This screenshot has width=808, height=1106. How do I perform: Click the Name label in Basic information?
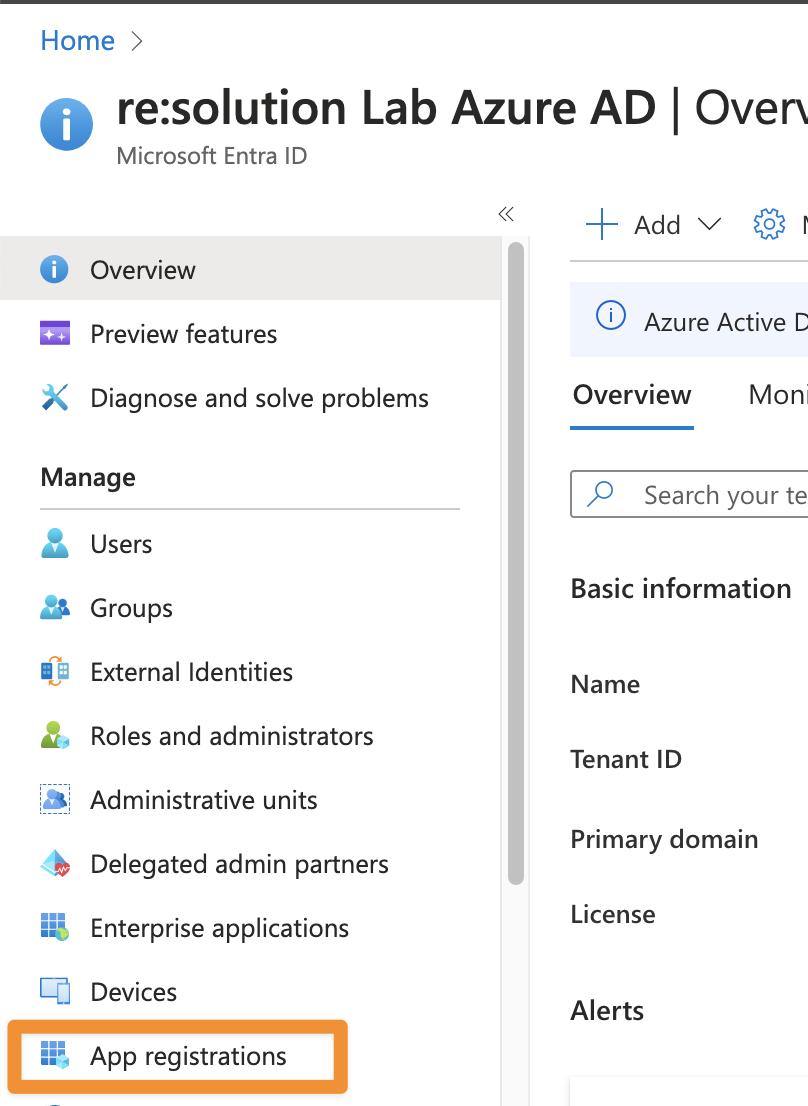[605, 684]
